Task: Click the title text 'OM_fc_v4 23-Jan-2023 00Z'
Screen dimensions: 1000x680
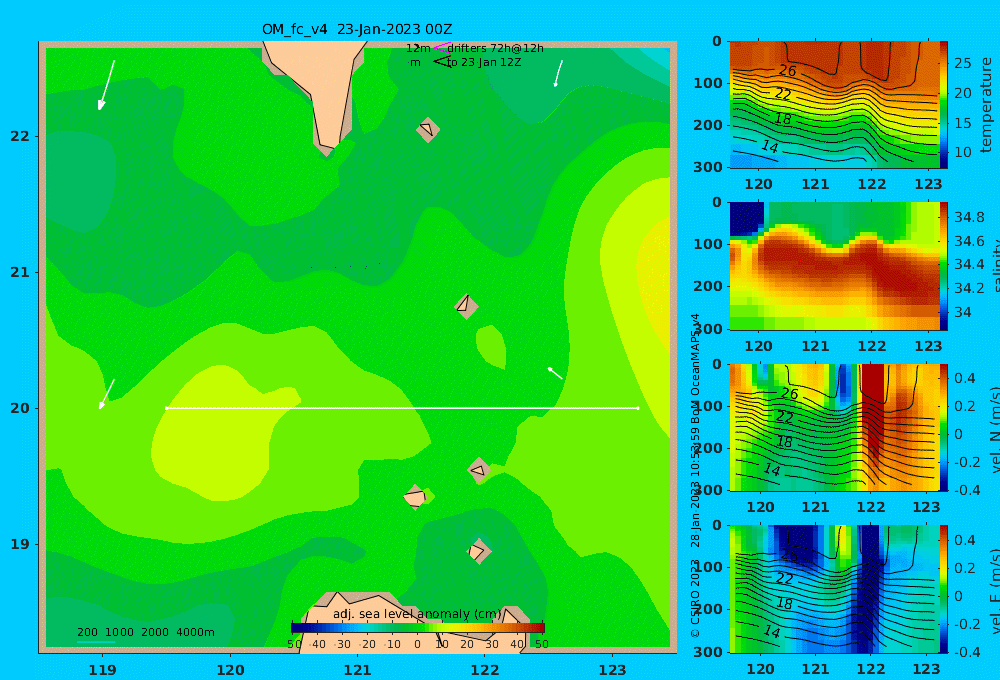Action: tap(357, 29)
